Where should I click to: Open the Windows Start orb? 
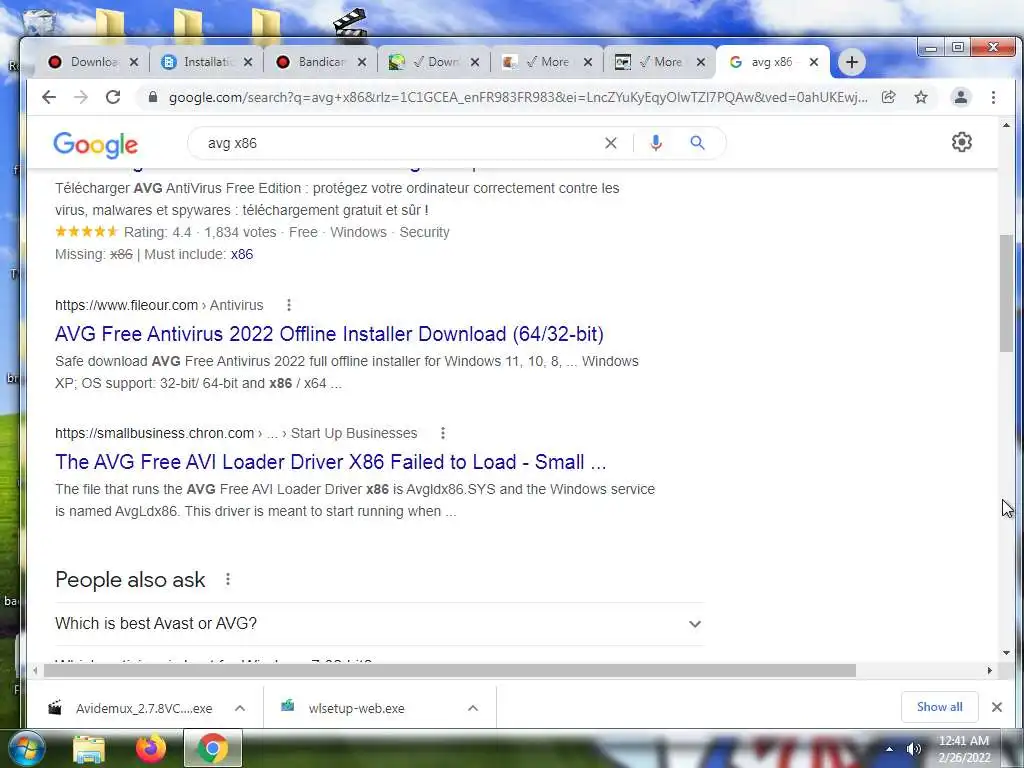(26, 748)
